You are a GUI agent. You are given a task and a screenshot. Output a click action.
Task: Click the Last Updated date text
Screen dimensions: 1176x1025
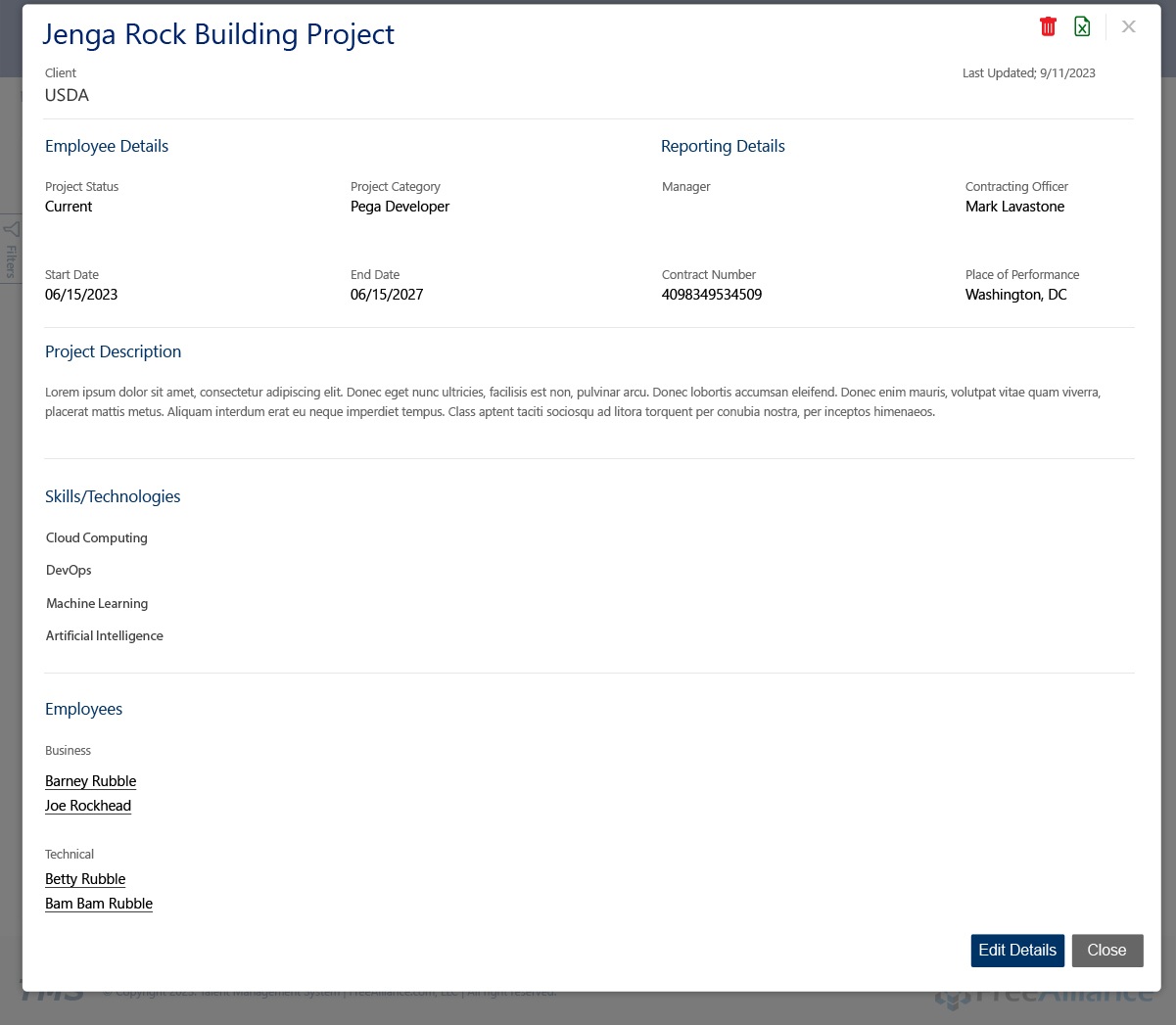(x=1028, y=73)
